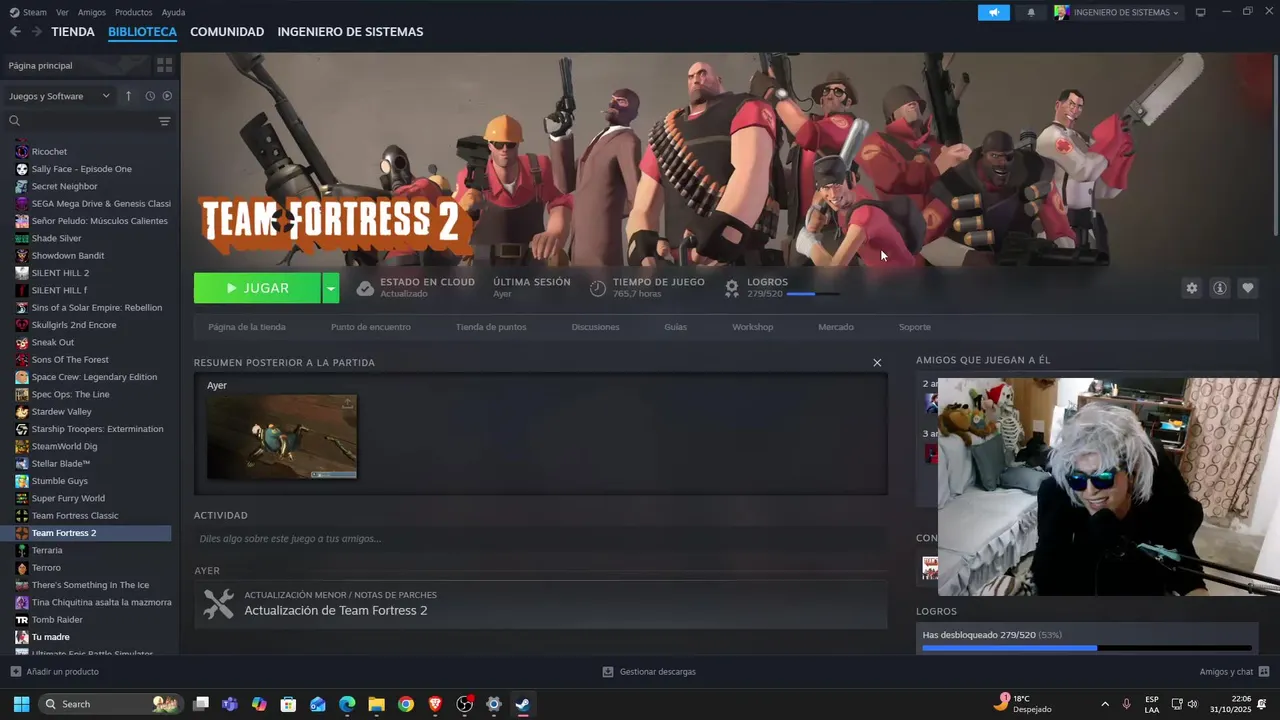Image resolution: width=1280 pixels, height=720 pixels.
Task: Show recent activity clock filter
Action: tap(150, 96)
